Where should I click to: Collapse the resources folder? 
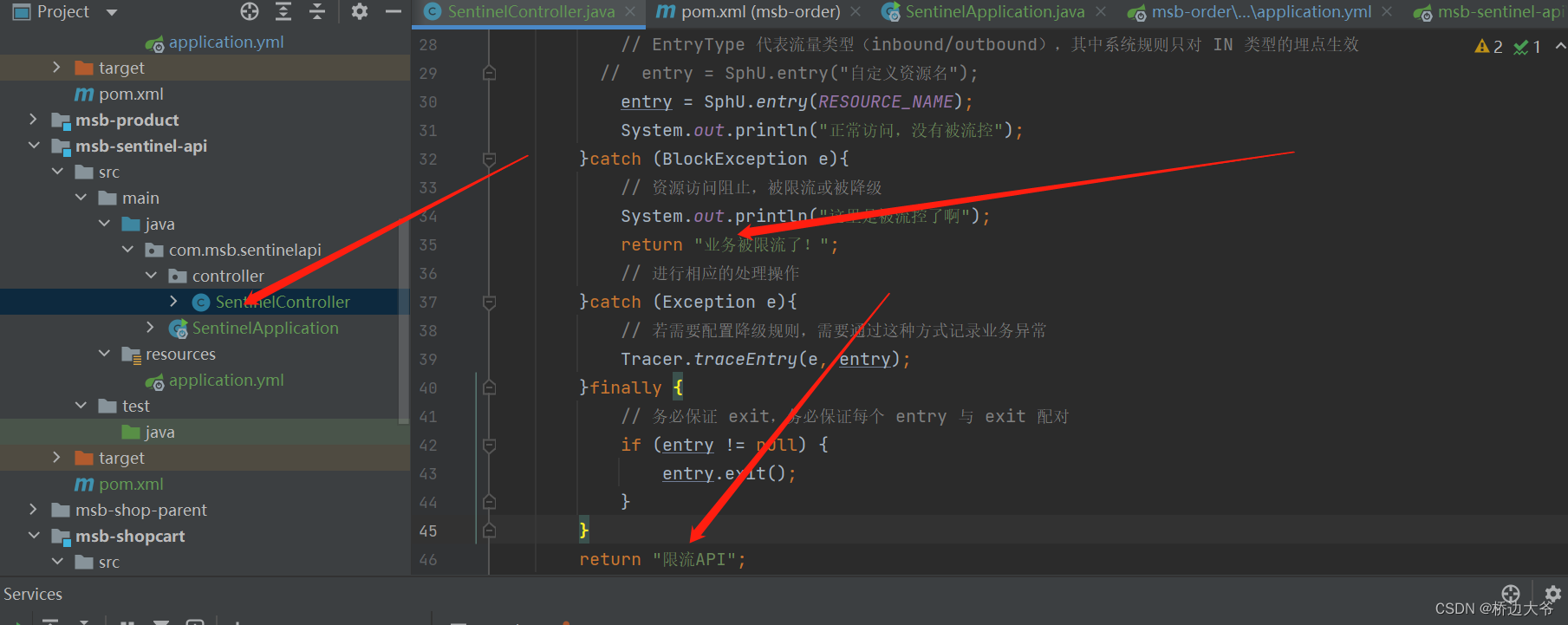coord(103,354)
